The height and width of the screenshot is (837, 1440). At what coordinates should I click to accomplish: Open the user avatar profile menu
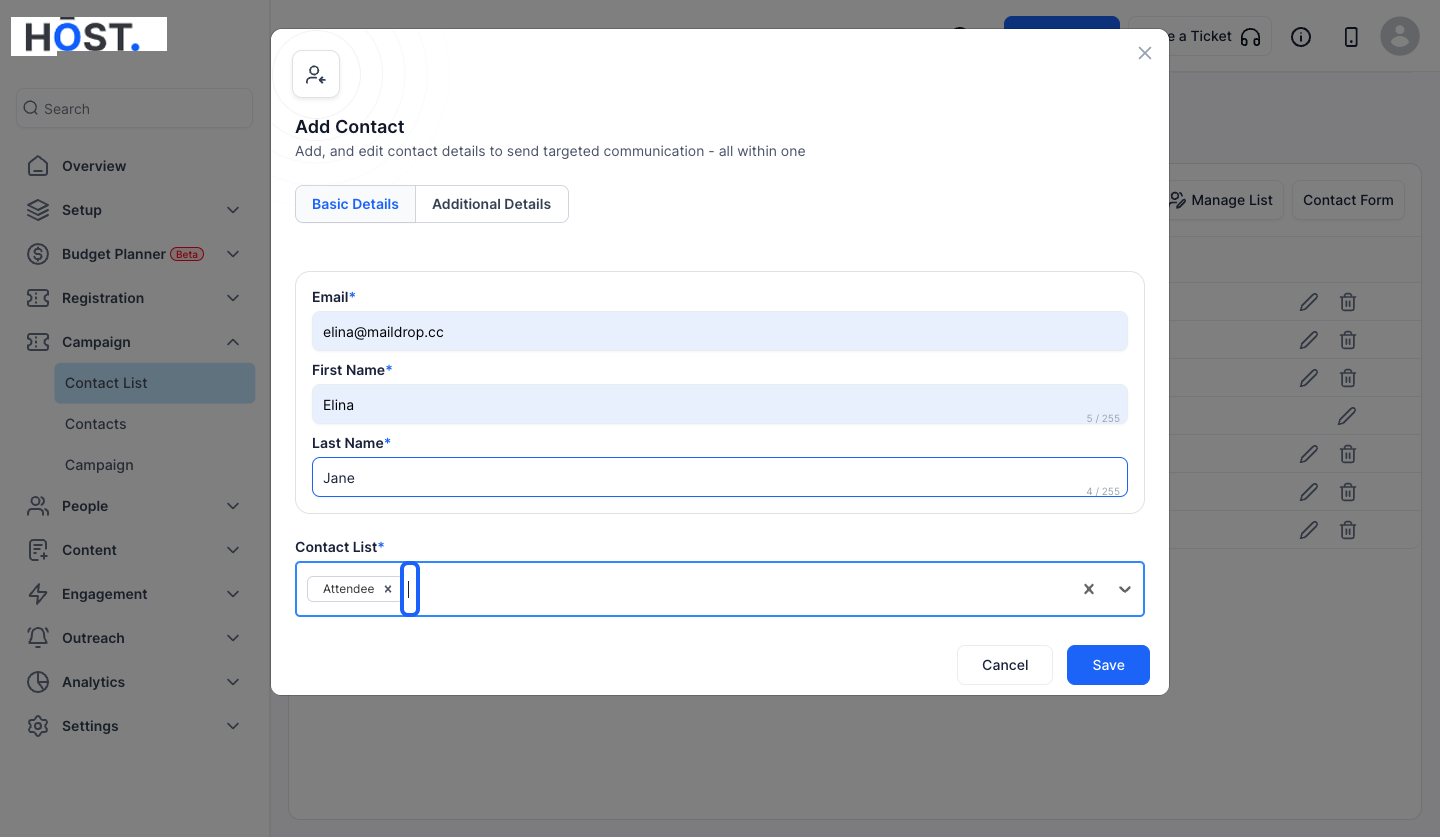1400,36
